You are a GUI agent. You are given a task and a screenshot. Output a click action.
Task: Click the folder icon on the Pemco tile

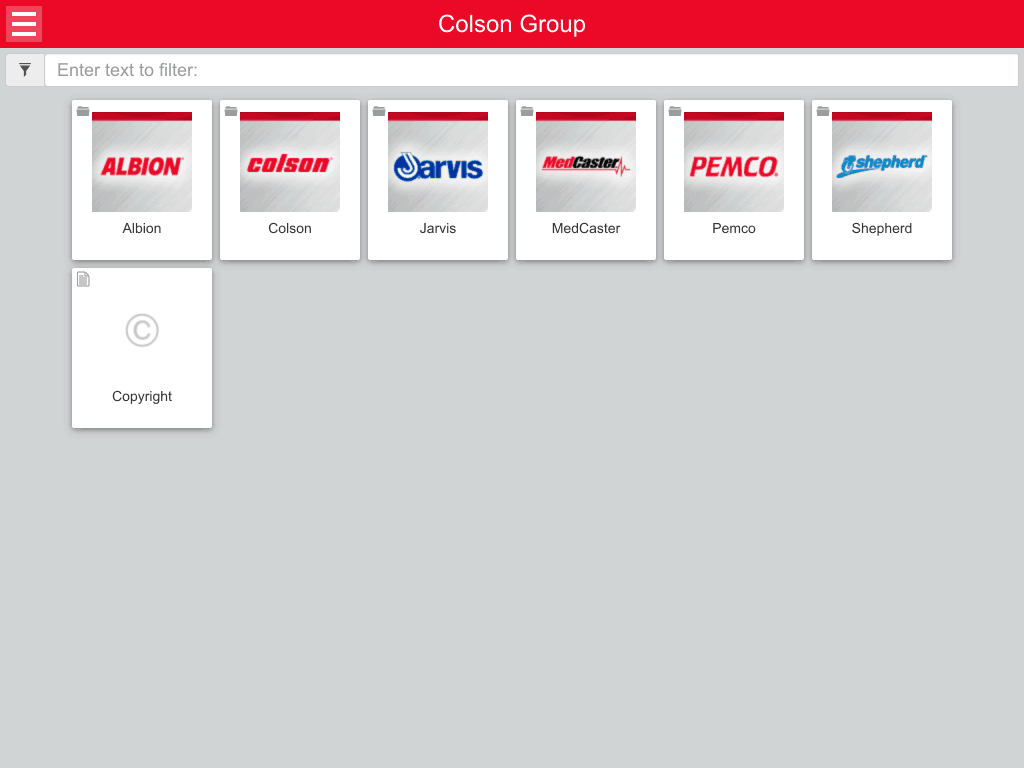pyautogui.click(x=676, y=111)
